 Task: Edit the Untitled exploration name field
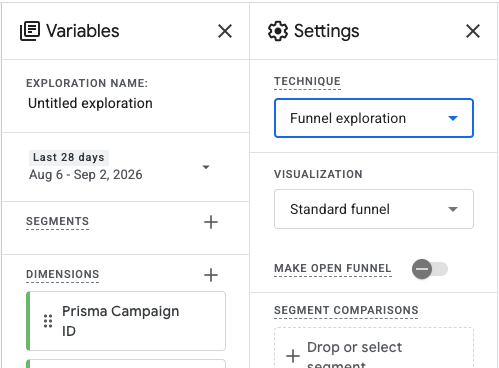click(90, 103)
